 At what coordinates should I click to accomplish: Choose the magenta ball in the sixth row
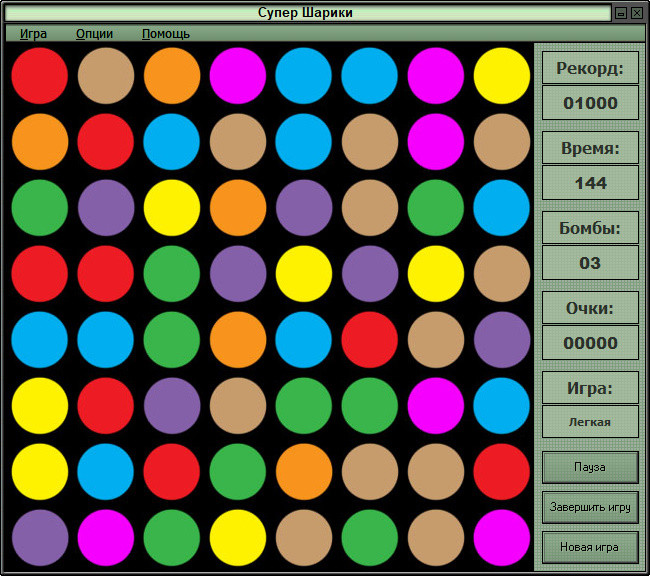click(x=436, y=406)
